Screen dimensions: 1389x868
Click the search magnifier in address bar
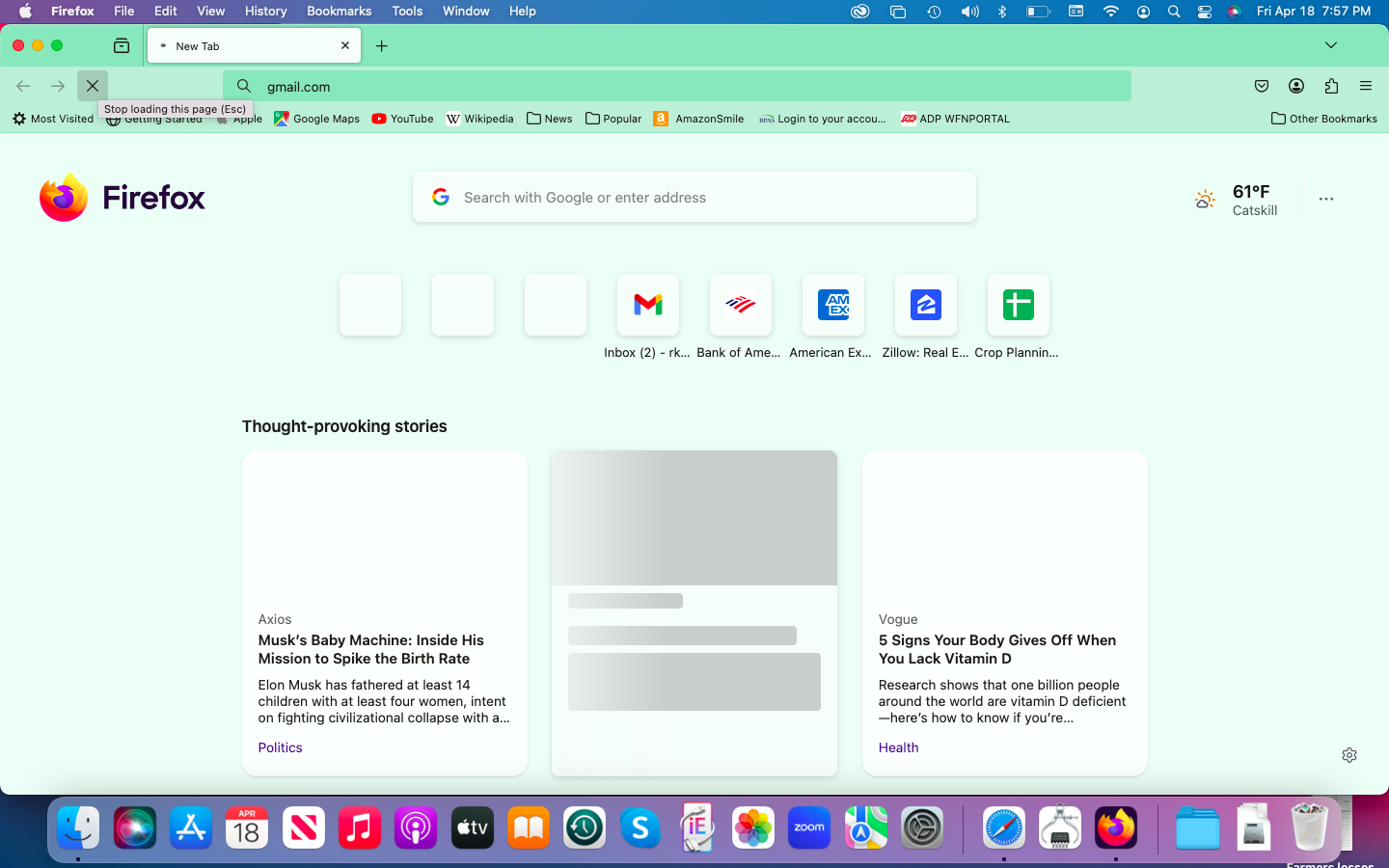point(244,86)
